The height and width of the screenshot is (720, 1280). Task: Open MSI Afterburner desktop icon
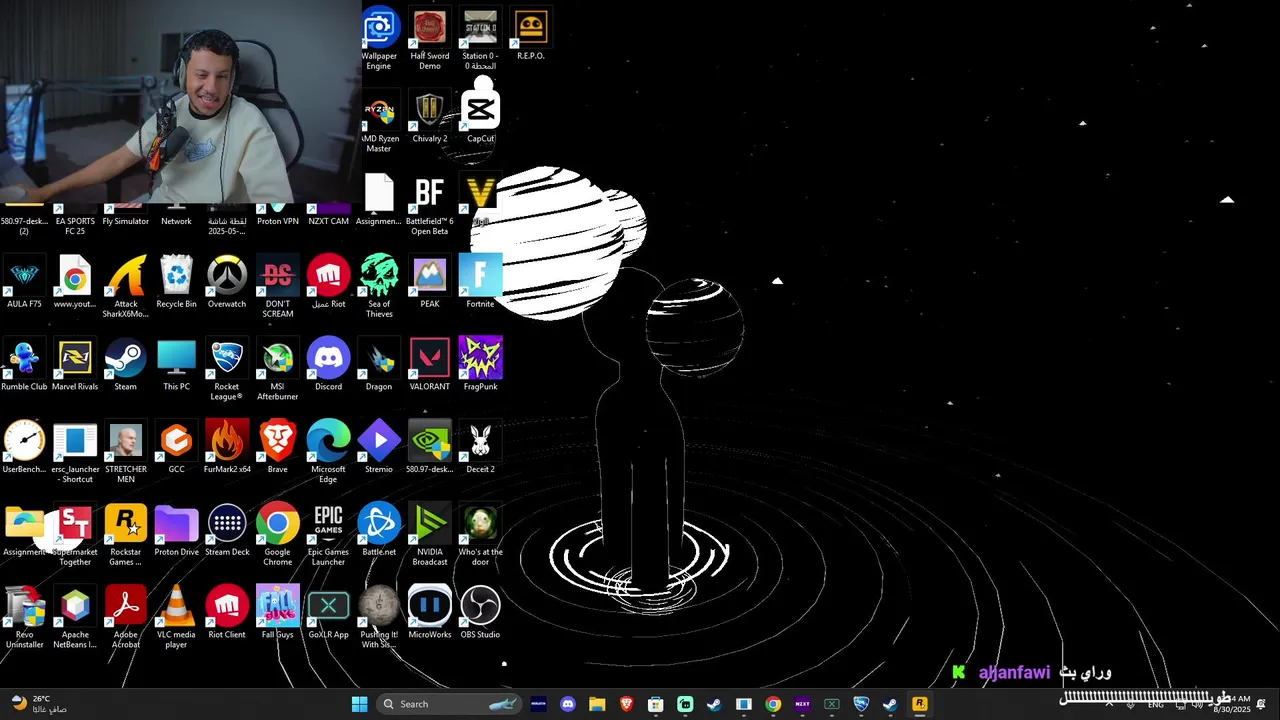tap(277, 370)
